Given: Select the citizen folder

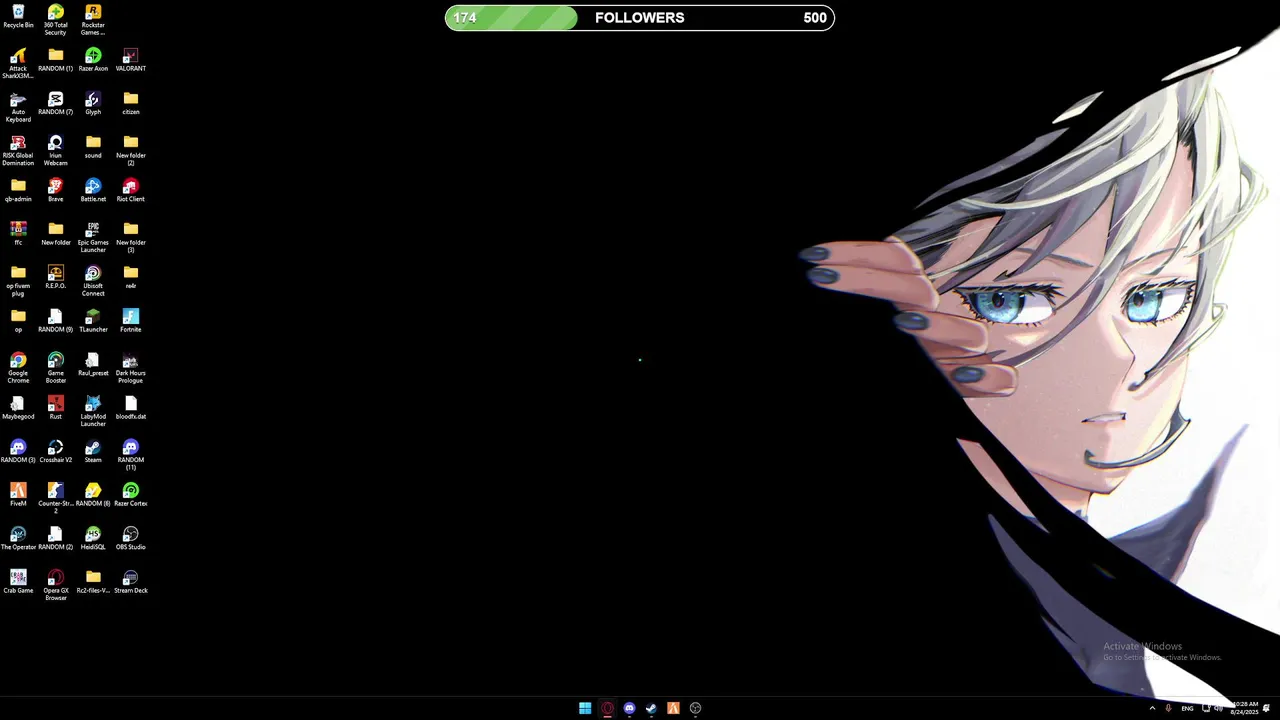Looking at the screenshot, I should (130, 103).
